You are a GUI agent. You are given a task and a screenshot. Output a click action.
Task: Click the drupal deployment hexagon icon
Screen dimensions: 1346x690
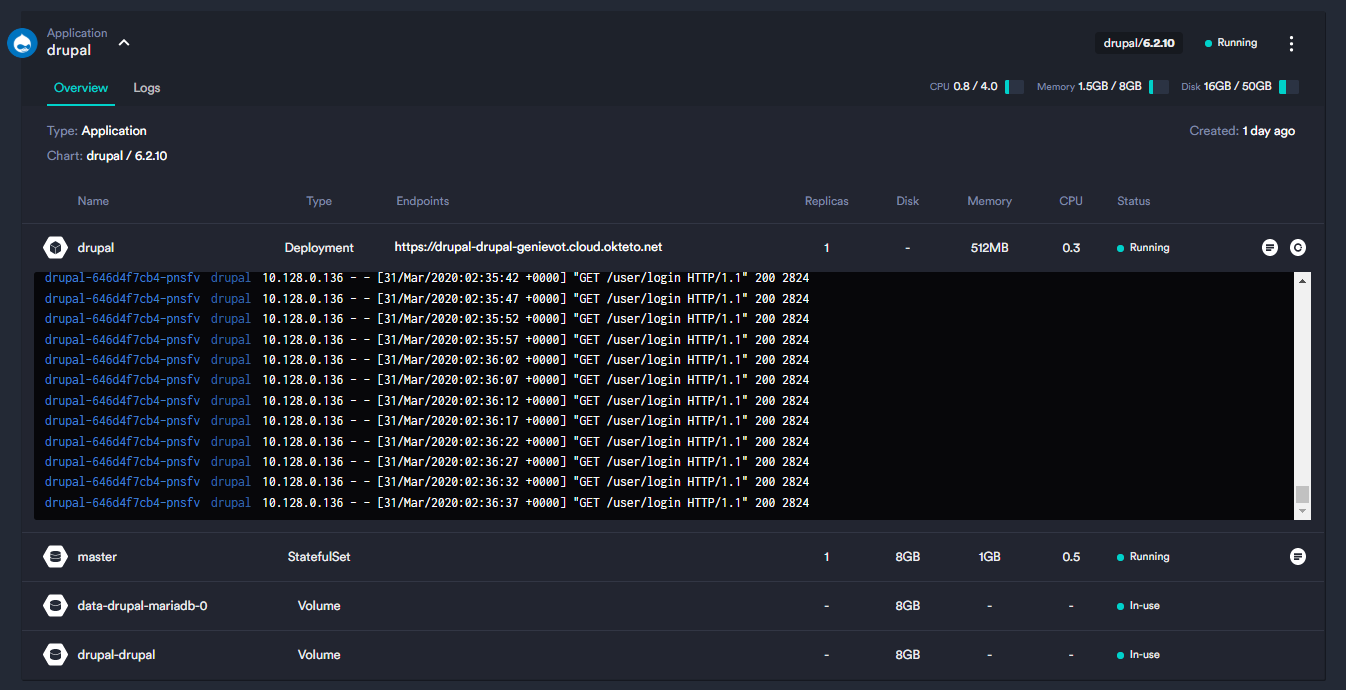pos(55,247)
